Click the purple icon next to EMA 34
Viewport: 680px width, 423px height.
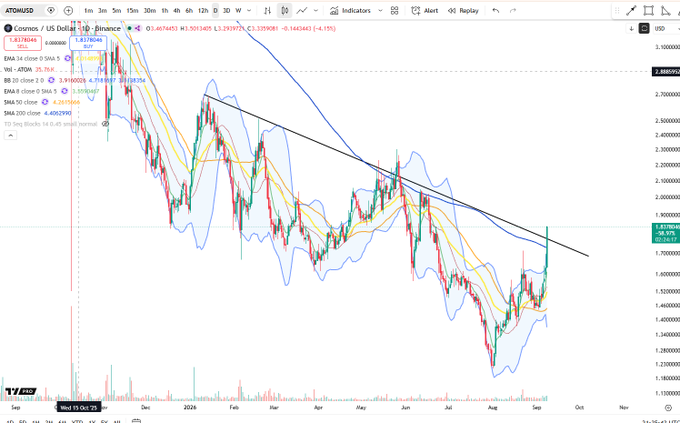click(x=68, y=58)
